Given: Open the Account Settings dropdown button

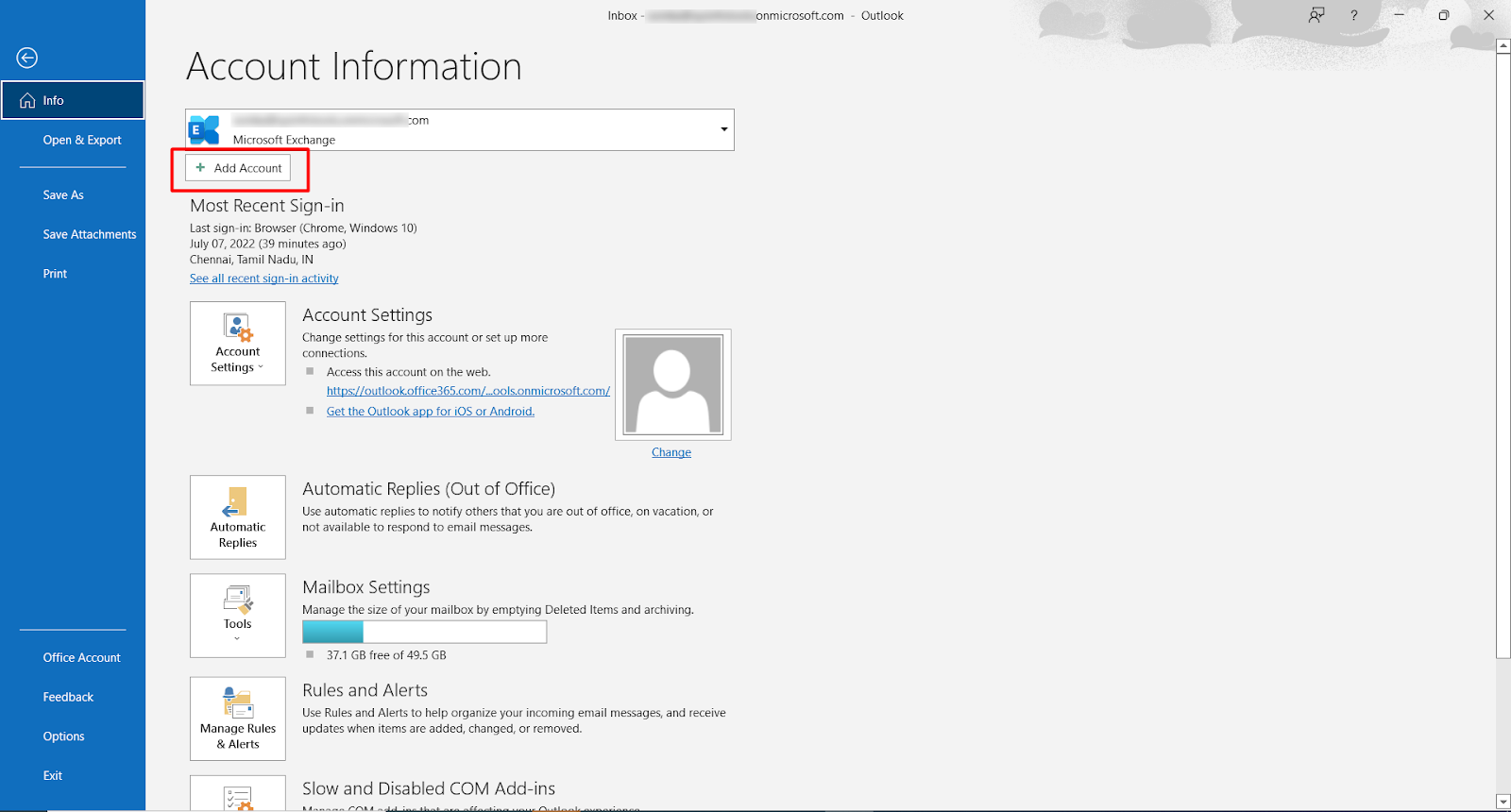Looking at the screenshot, I should [238, 343].
